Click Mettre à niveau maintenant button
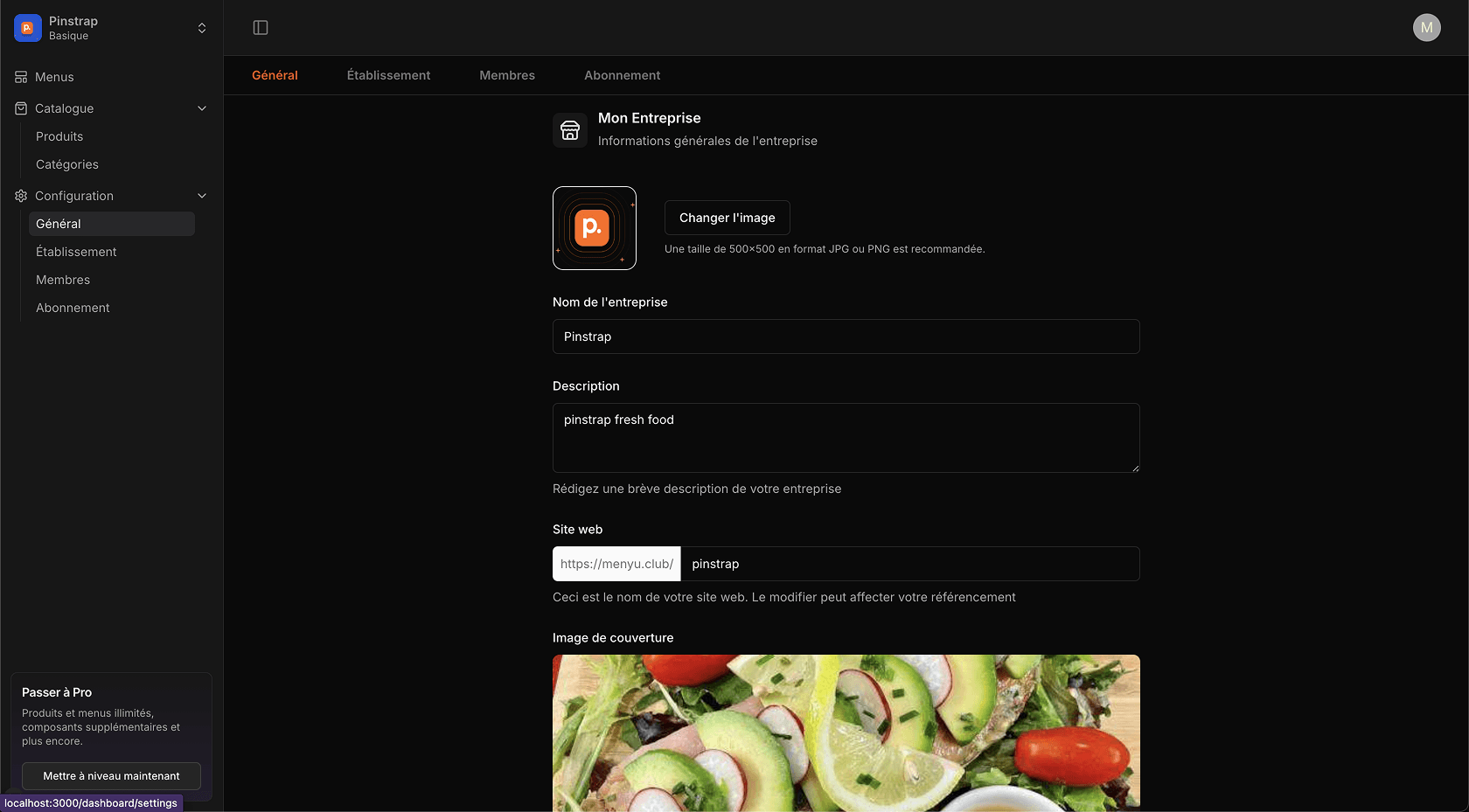The height and width of the screenshot is (812, 1469). pyautogui.click(x=111, y=776)
